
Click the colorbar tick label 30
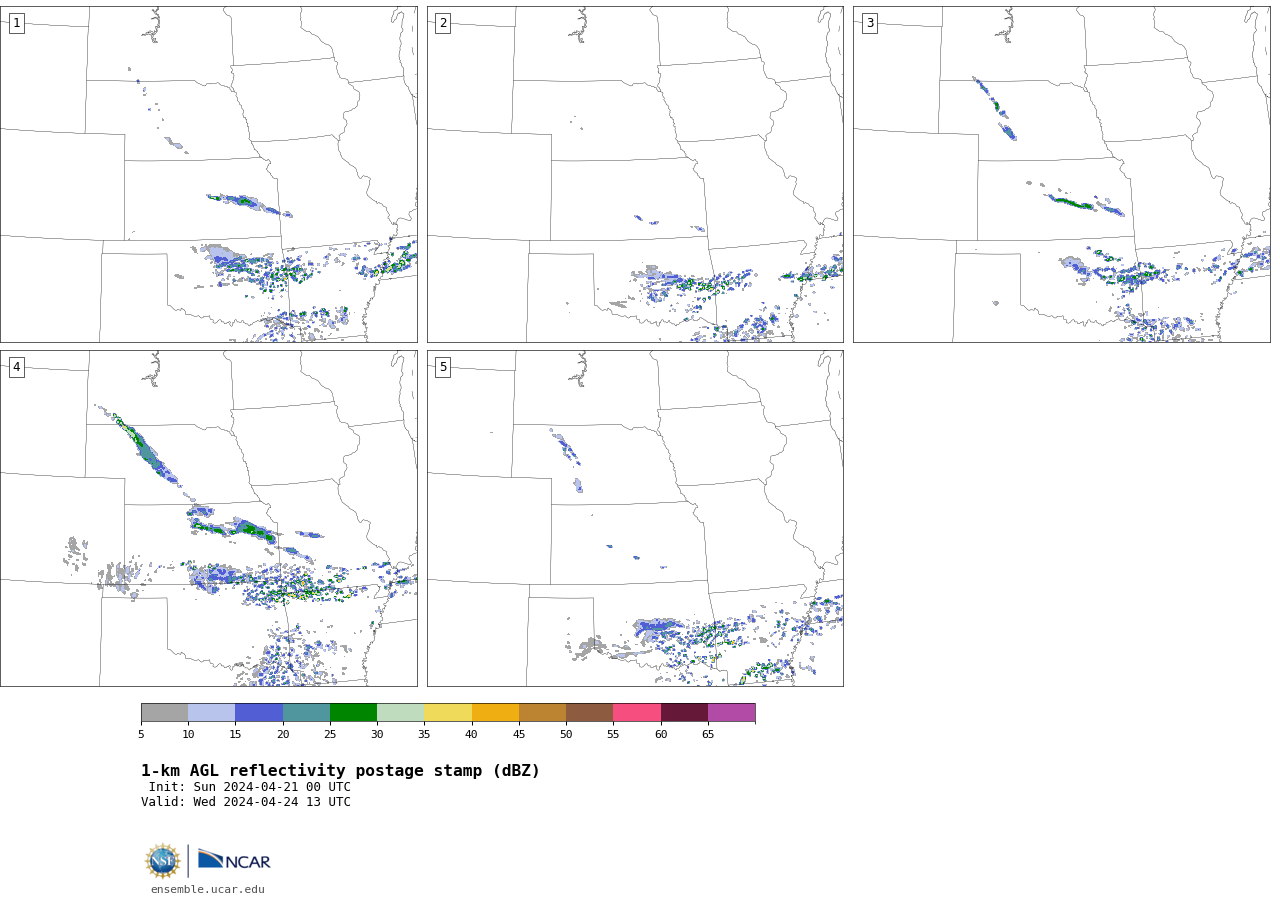click(377, 735)
